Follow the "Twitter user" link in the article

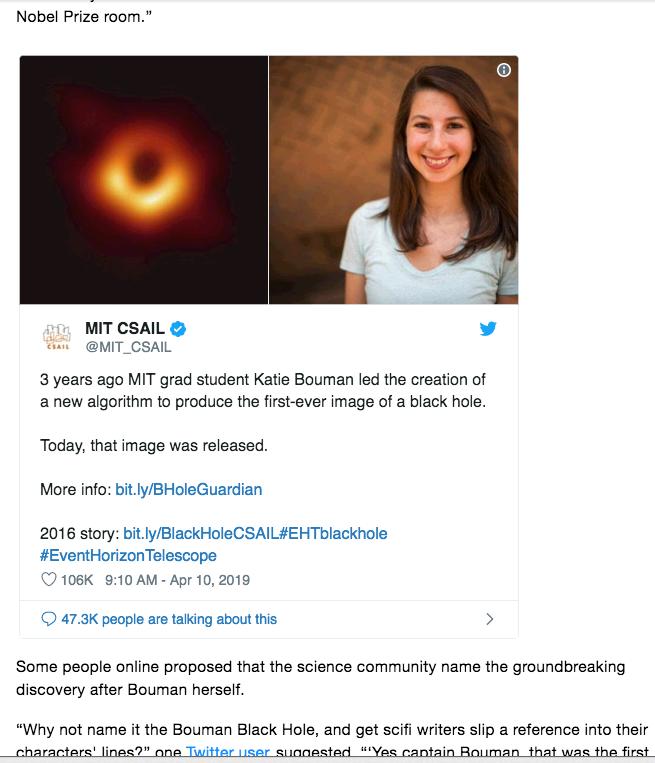[x=228, y=752]
